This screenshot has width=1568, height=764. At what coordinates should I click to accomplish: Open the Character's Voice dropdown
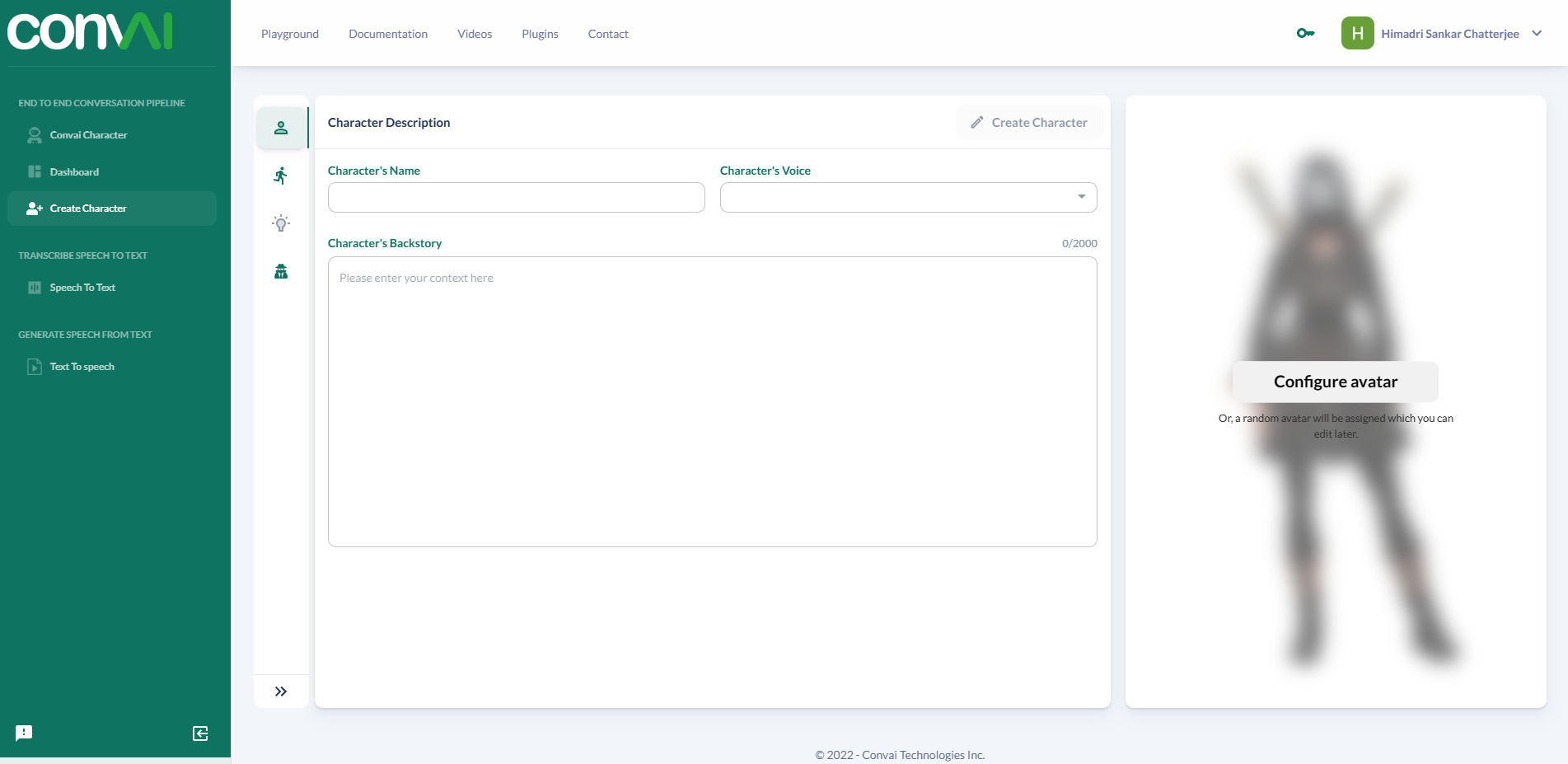[909, 198]
